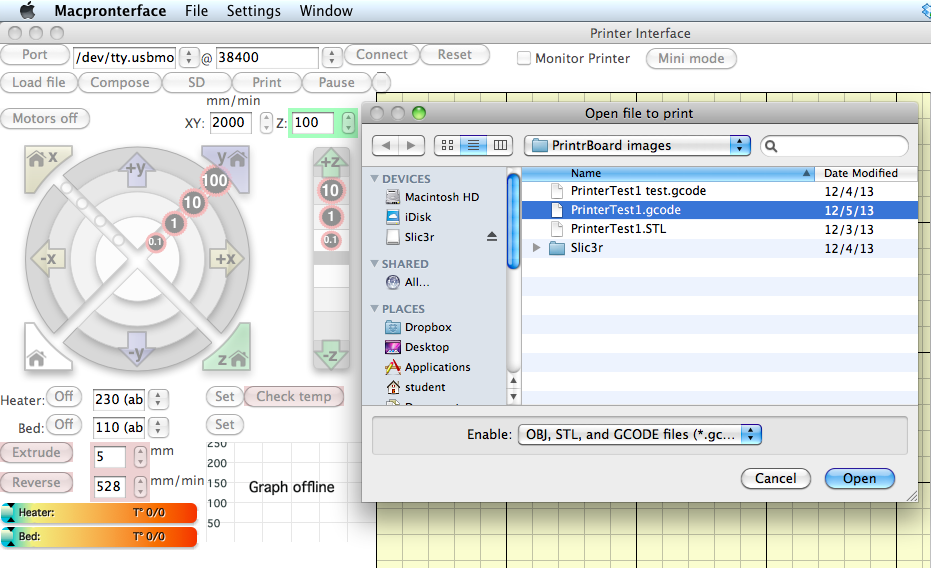Switch file dialog to list view

[x=473, y=145]
